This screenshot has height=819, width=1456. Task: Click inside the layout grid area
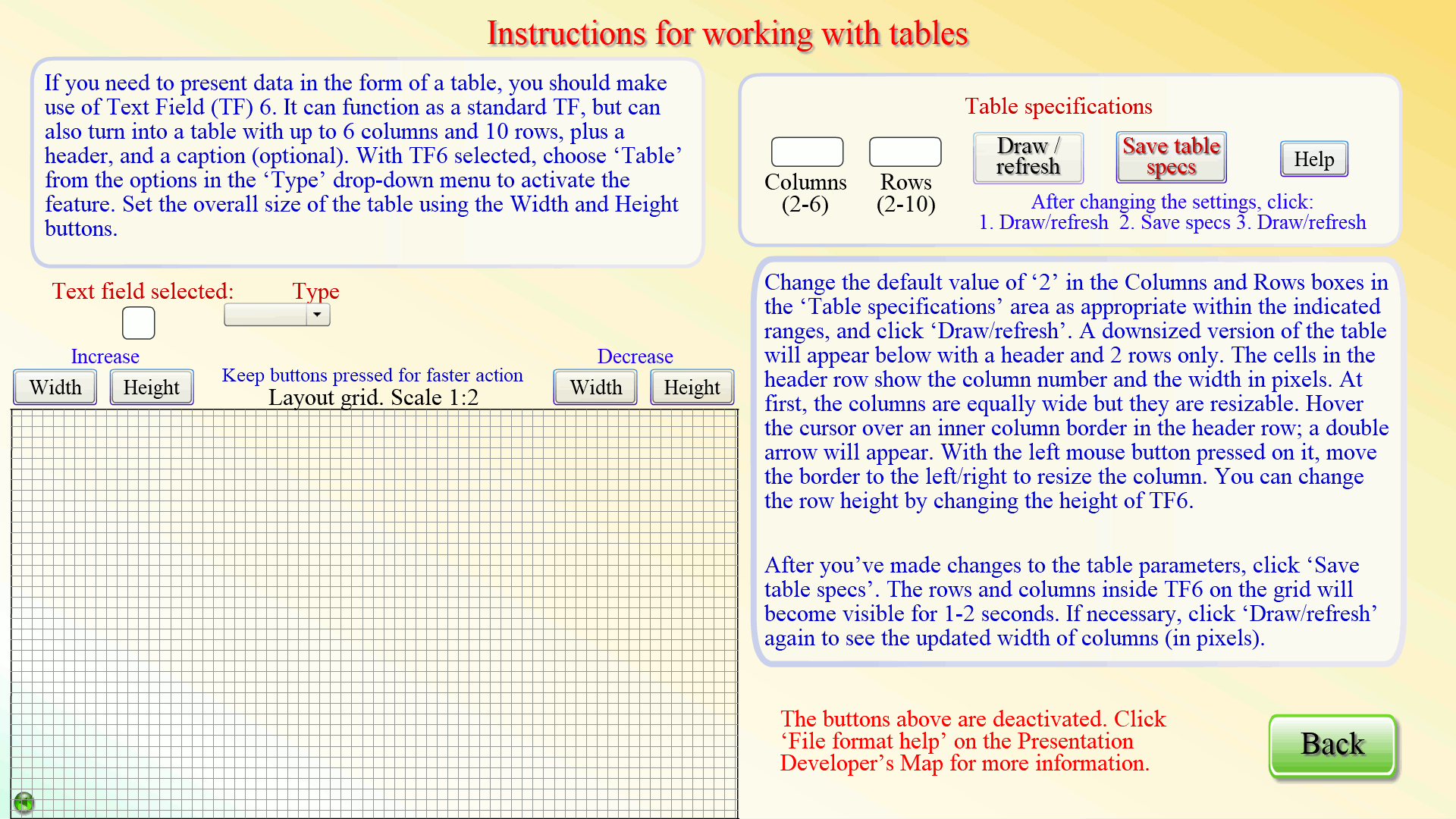pos(375,614)
